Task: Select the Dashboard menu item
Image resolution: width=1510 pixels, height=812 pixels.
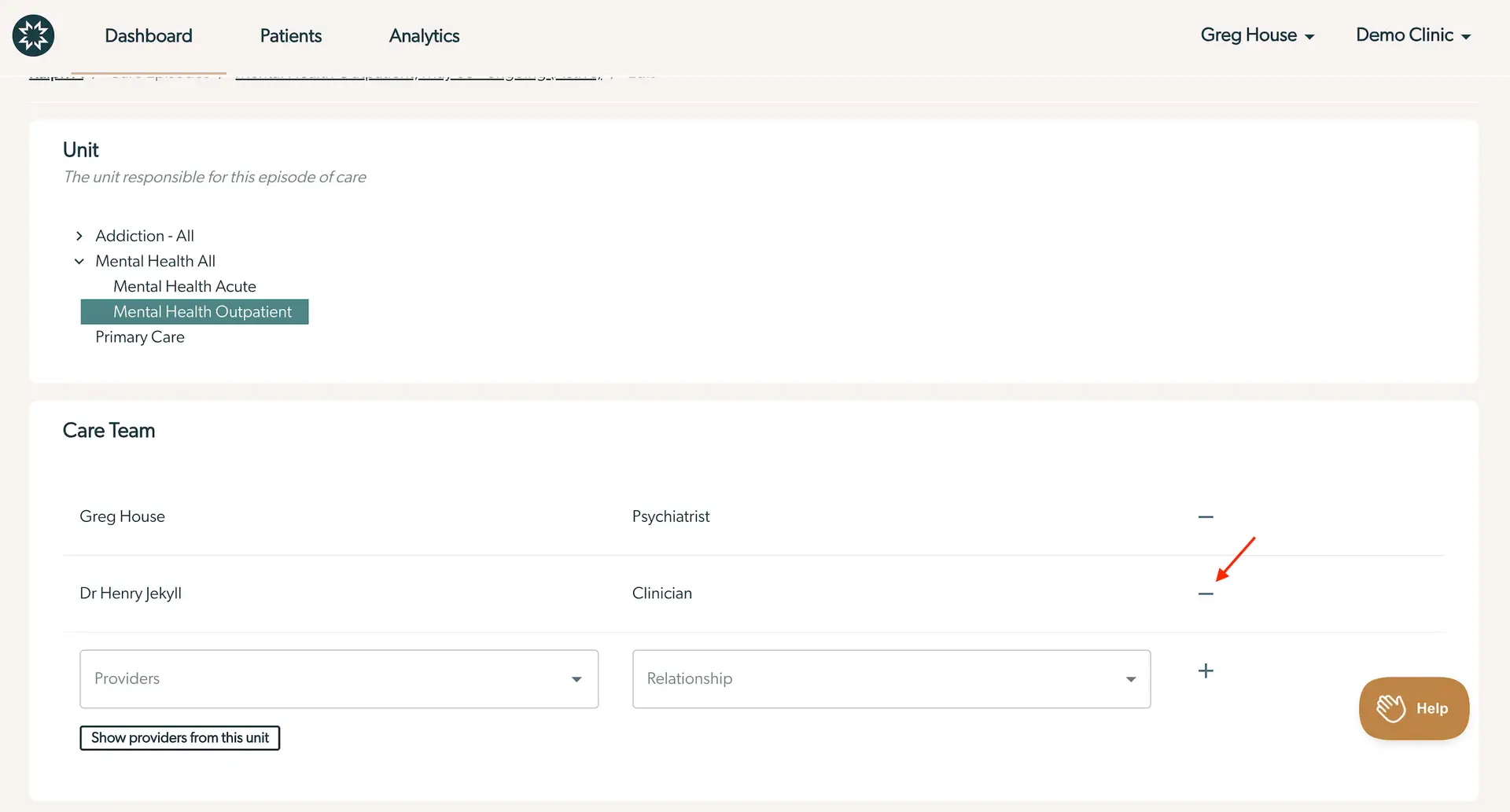Action: point(148,35)
